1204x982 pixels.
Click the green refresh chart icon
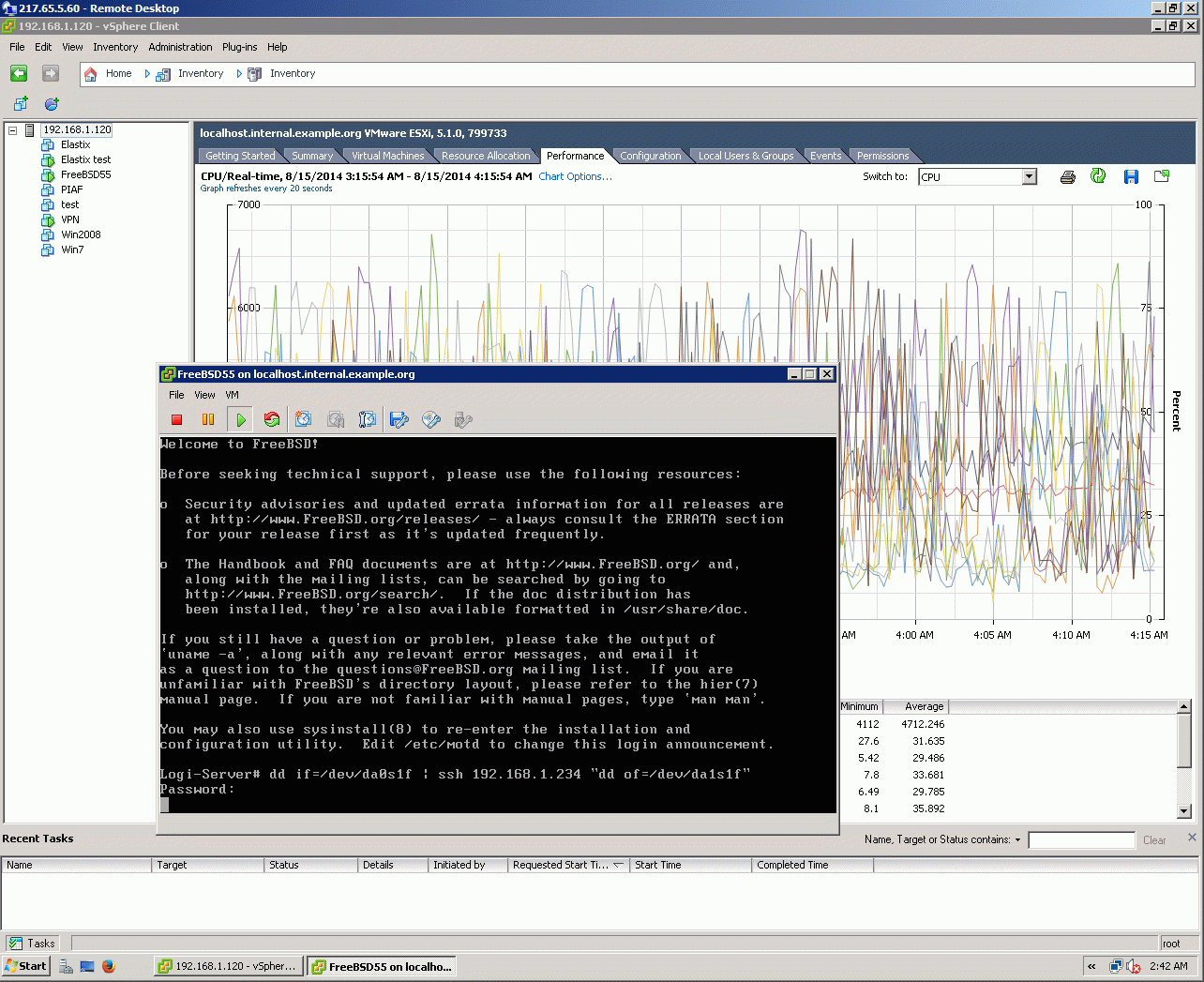click(x=1098, y=176)
